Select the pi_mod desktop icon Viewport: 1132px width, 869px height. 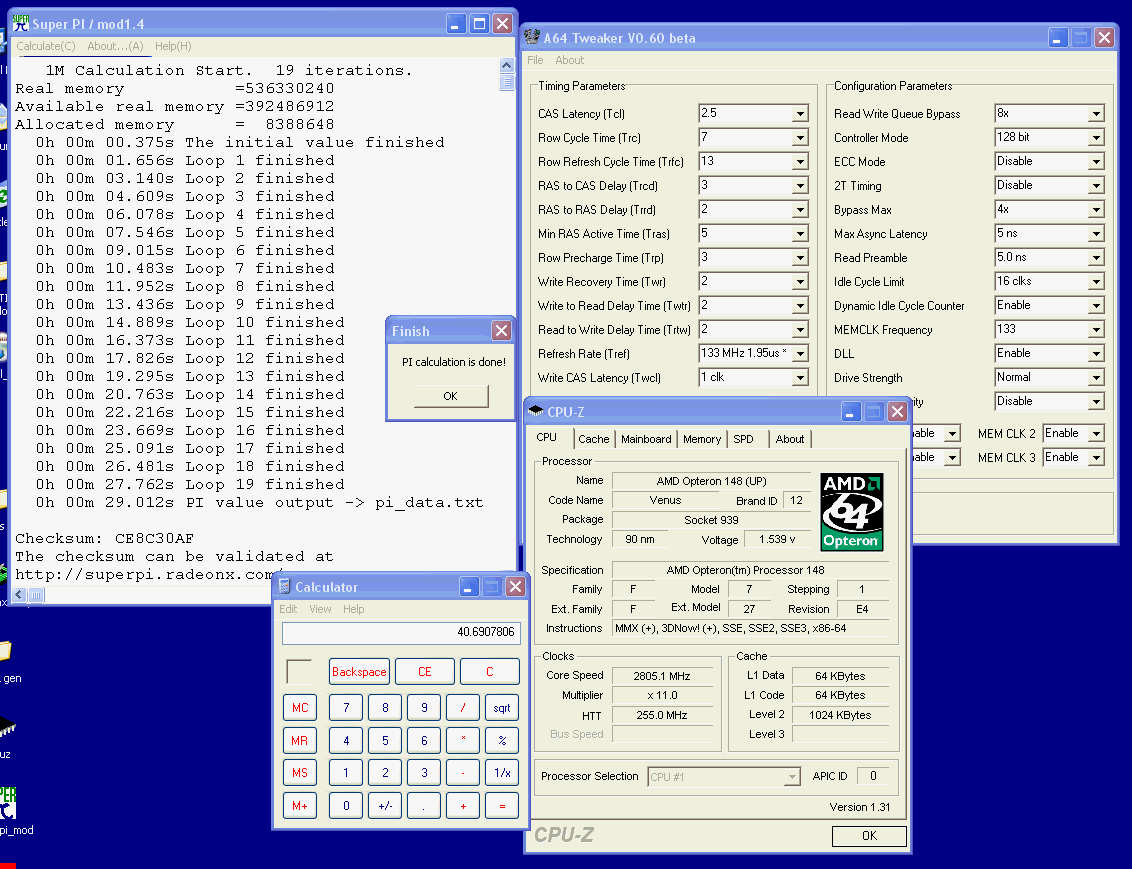coord(8,803)
